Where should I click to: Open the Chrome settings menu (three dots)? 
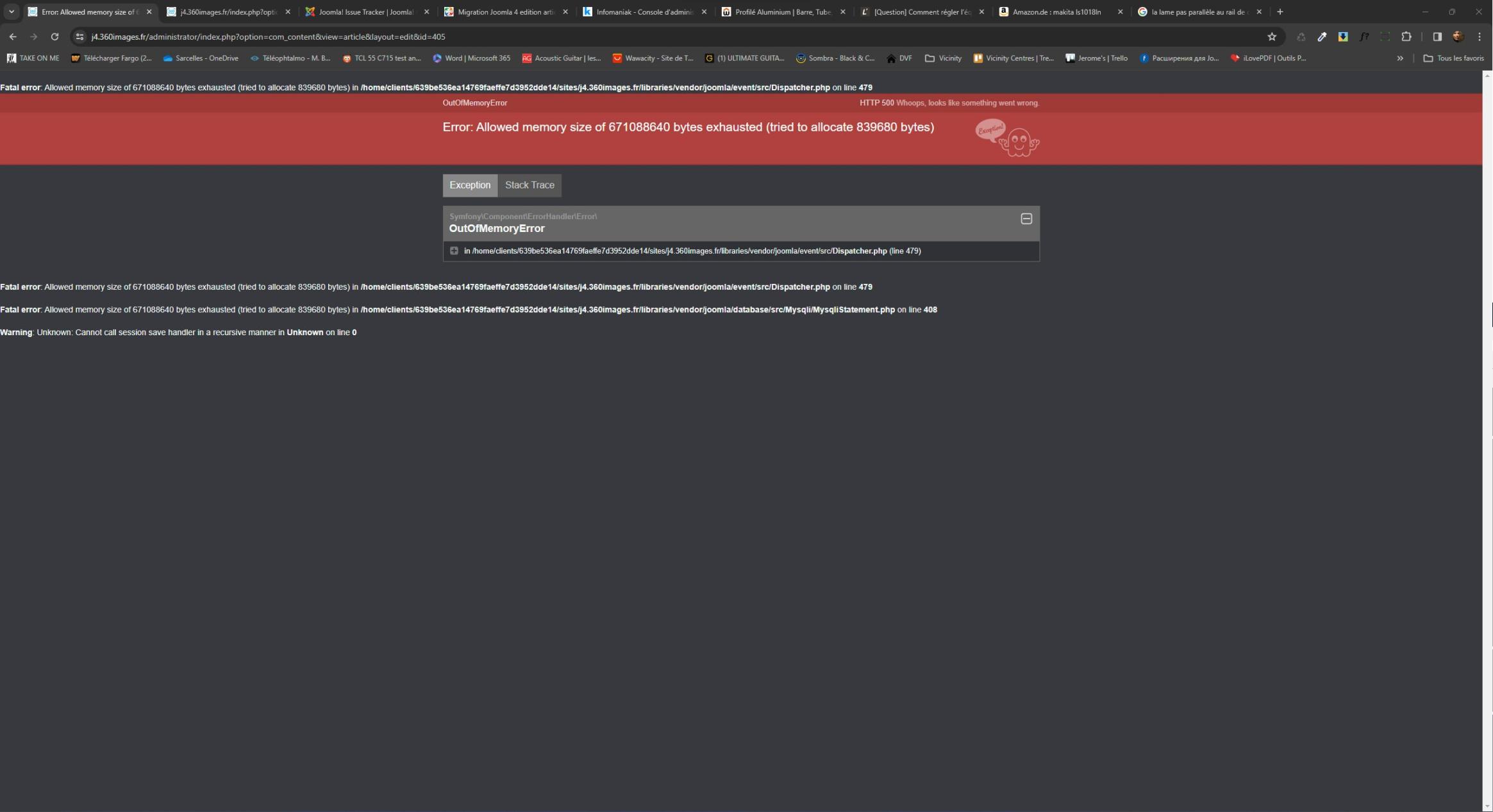coord(1479,36)
